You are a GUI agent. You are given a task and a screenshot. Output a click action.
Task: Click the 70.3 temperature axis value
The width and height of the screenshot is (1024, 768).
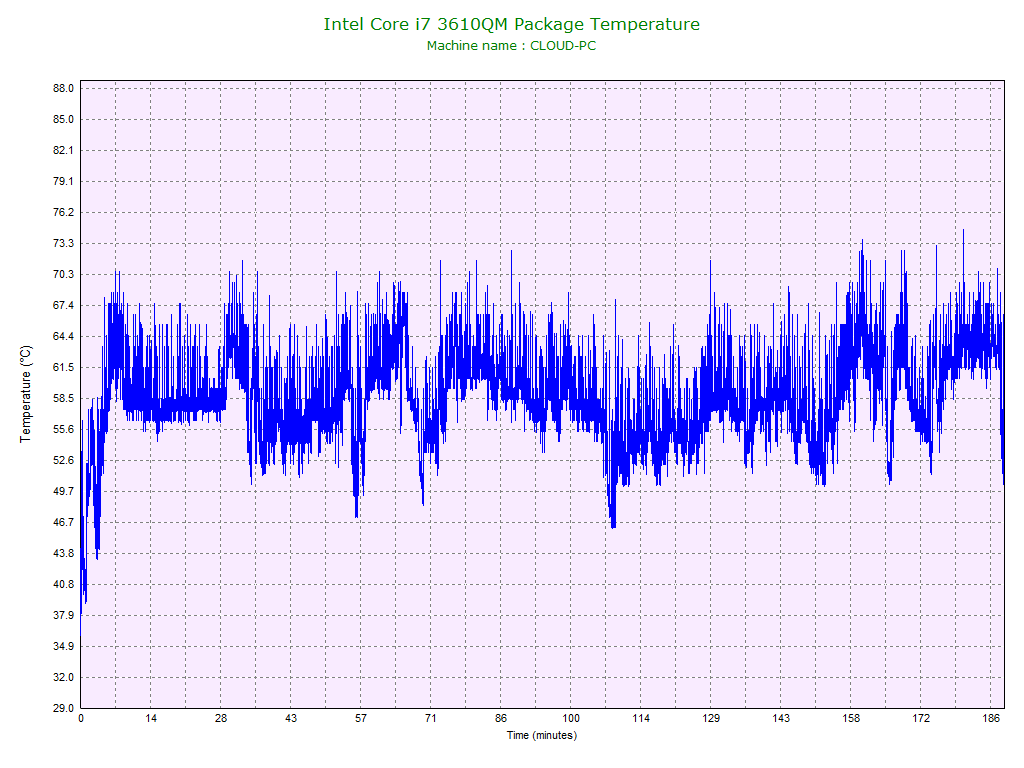[63, 274]
